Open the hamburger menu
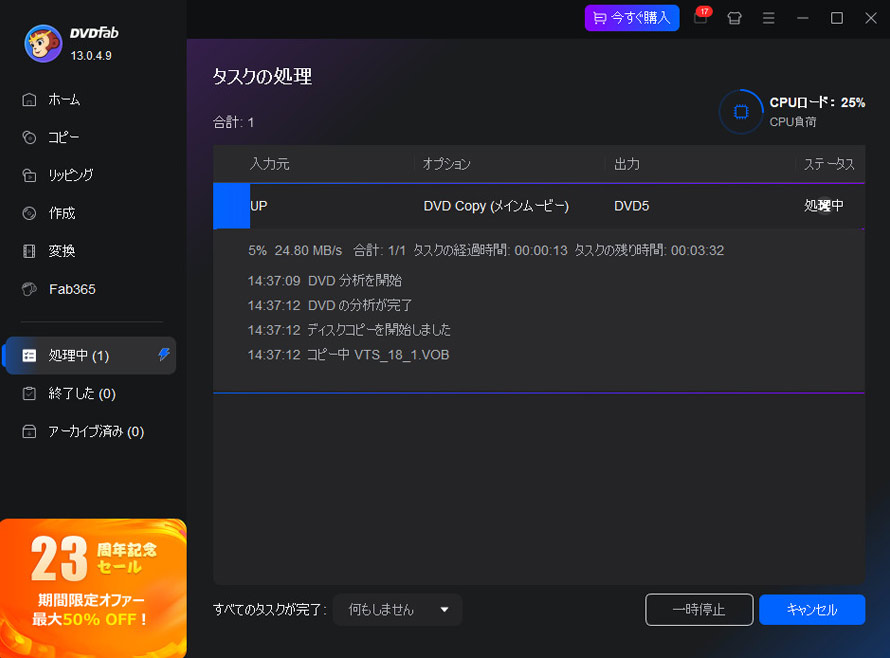Viewport: 890px width, 658px height. (768, 18)
